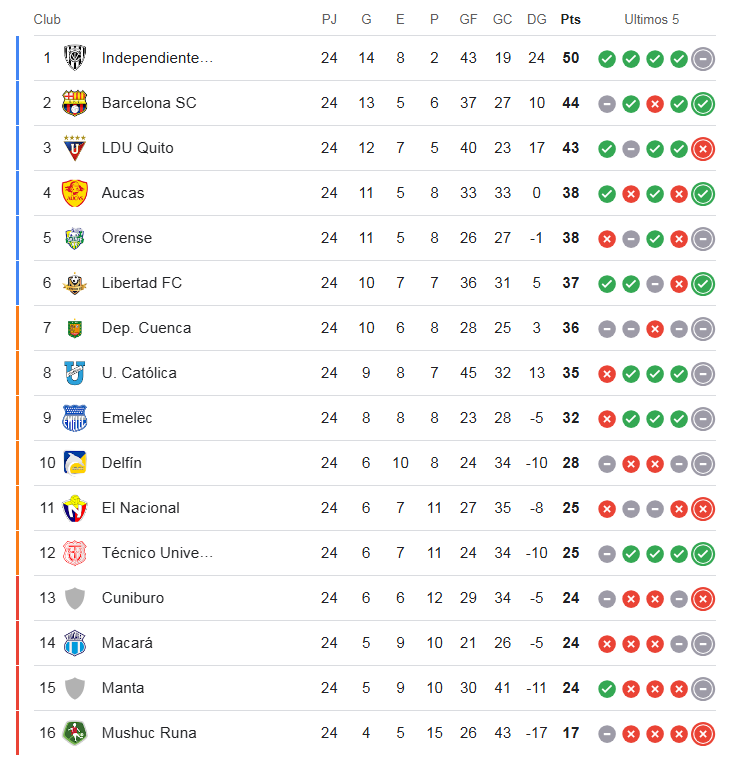Open the Libertad FC team link
Image resolution: width=734 pixels, height=768 pixels.
[x=142, y=283]
